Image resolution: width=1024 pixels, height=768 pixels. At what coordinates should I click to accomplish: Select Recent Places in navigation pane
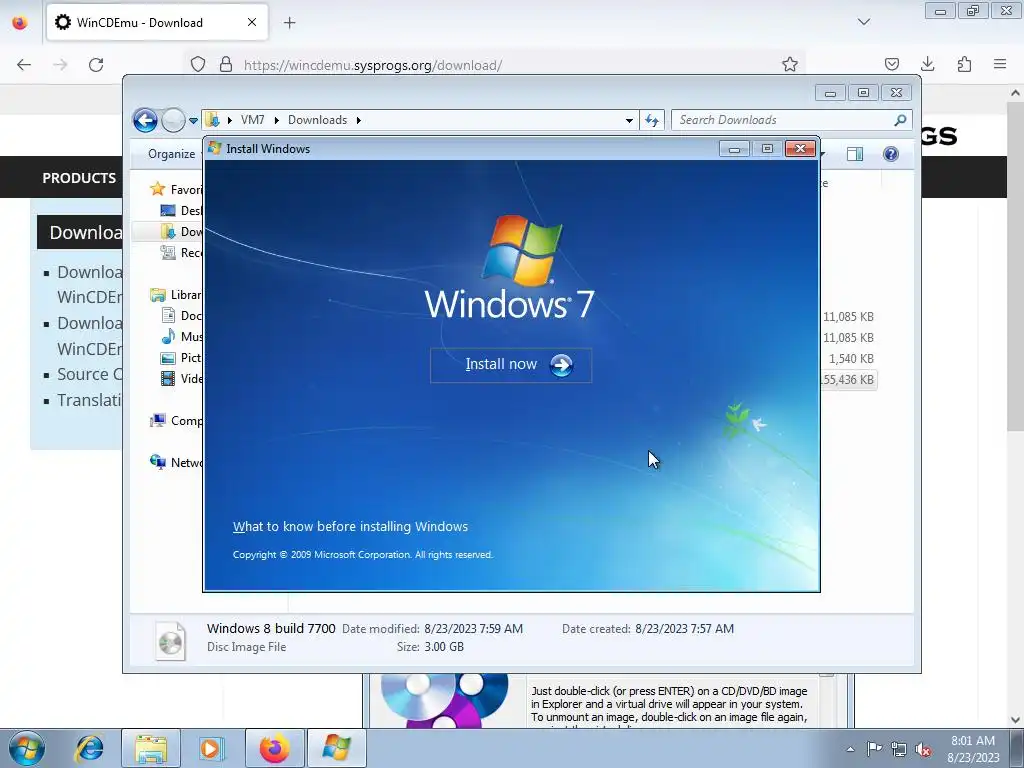(168, 252)
